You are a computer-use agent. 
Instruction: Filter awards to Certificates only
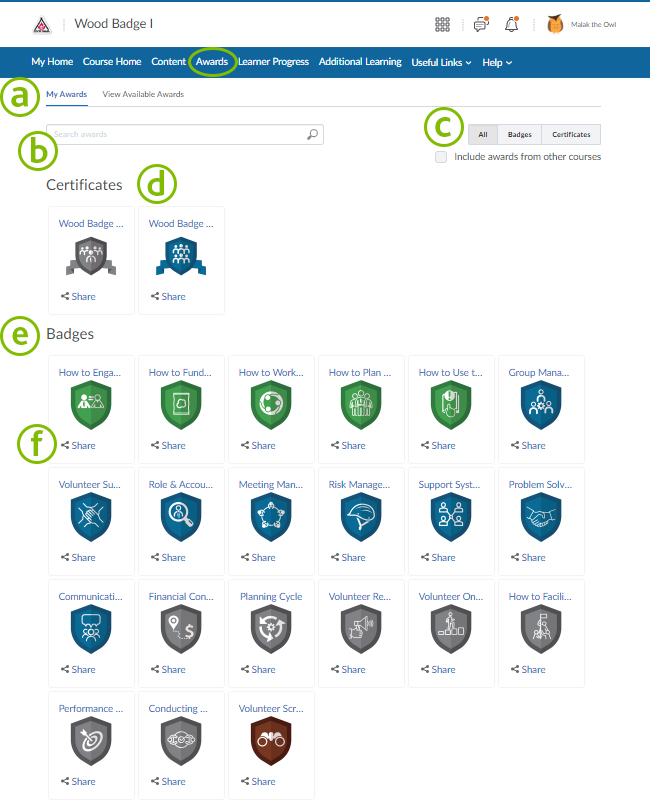(x=571, y=135)
